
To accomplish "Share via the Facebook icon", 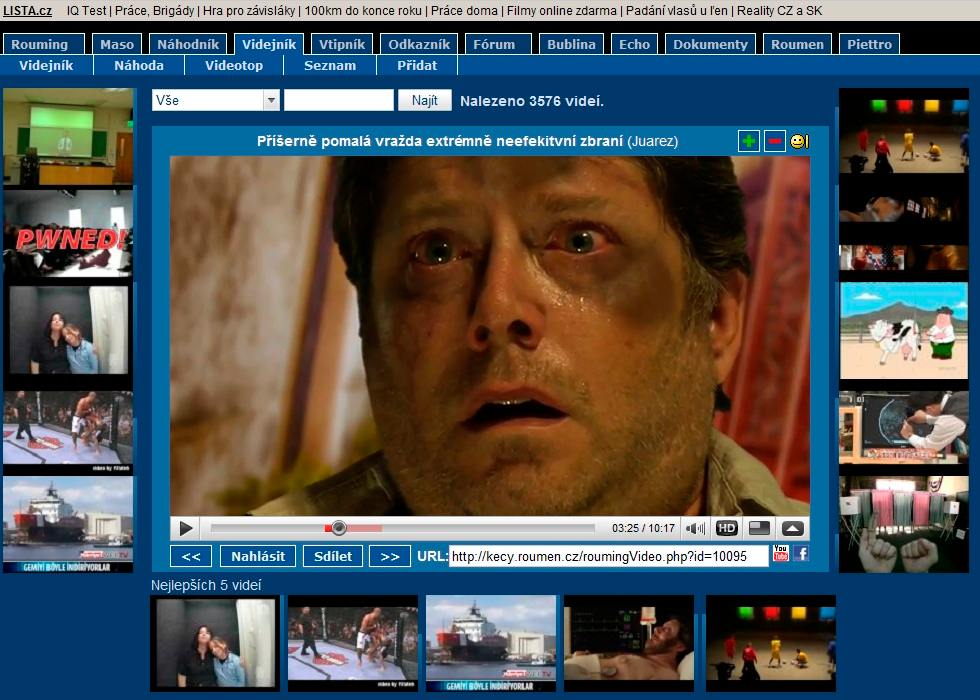I will [801, 552].
